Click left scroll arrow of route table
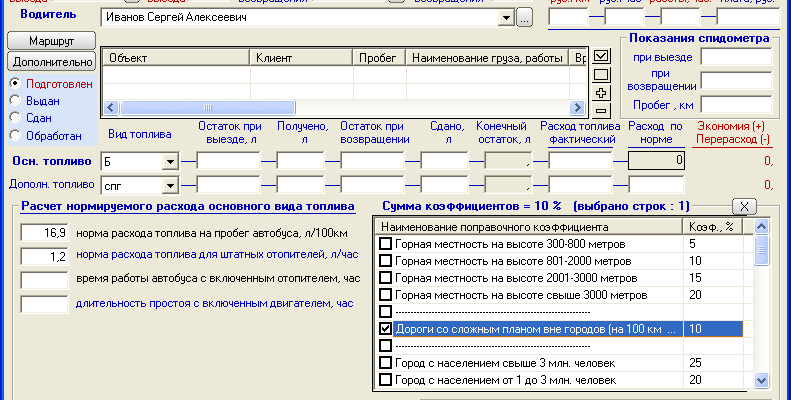 pyautogui.click(x=111, y=108)
